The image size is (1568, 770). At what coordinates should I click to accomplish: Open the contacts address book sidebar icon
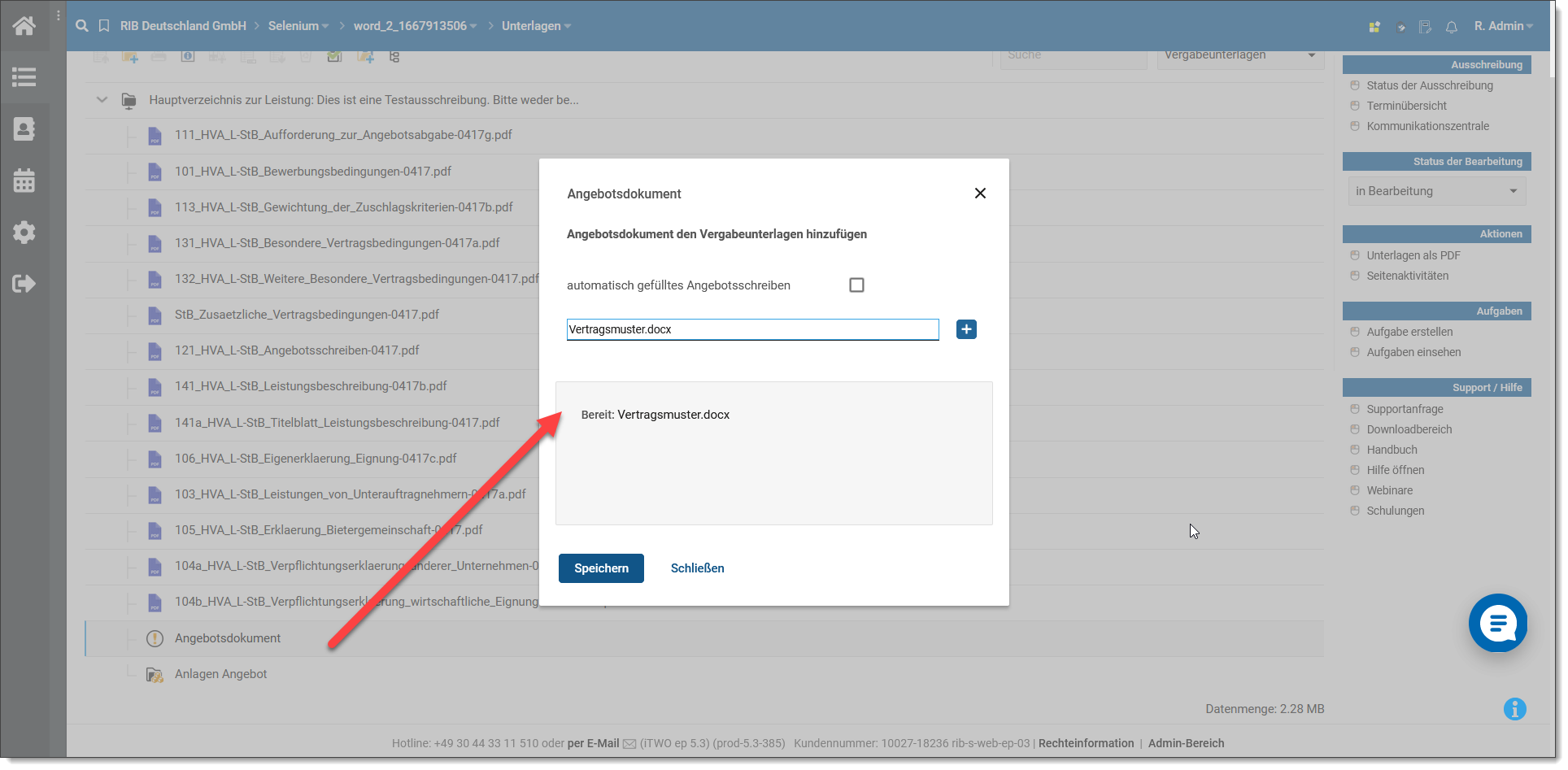pyautogui.click(x=24, y=128)
